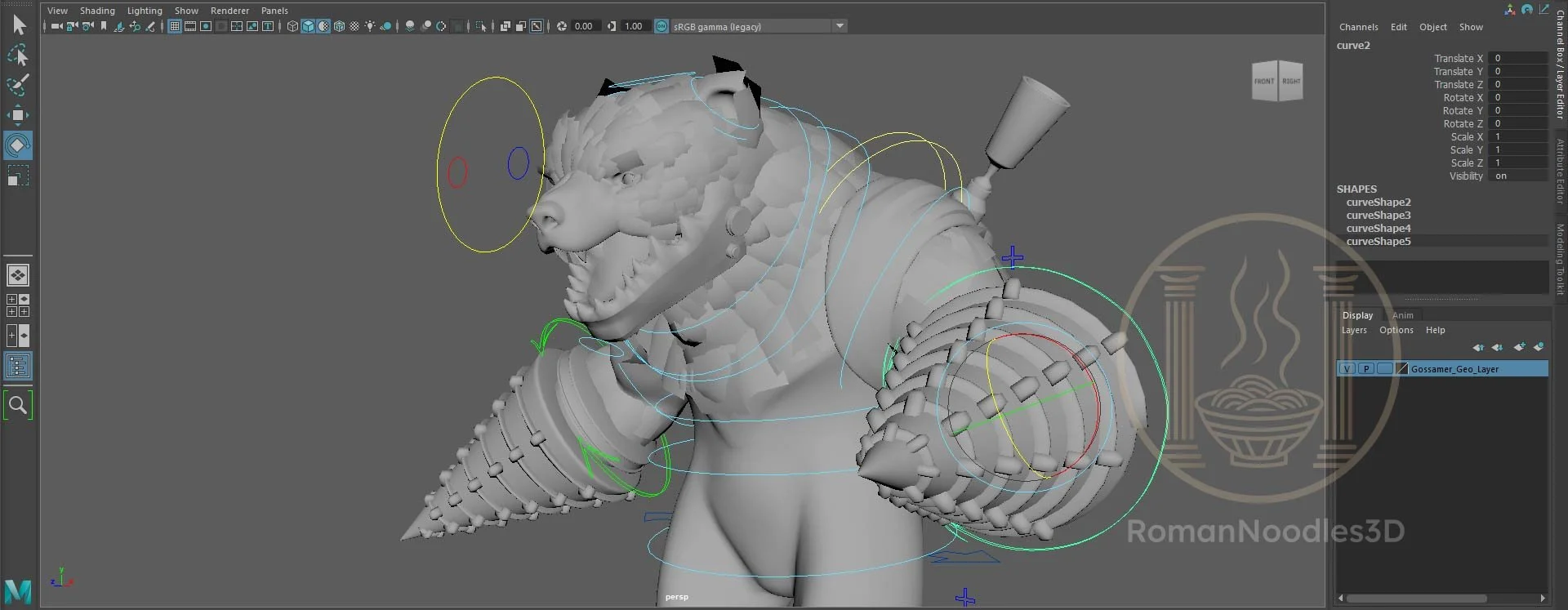
Task: Open the View panel menu
Action: [x=57, y=11]
